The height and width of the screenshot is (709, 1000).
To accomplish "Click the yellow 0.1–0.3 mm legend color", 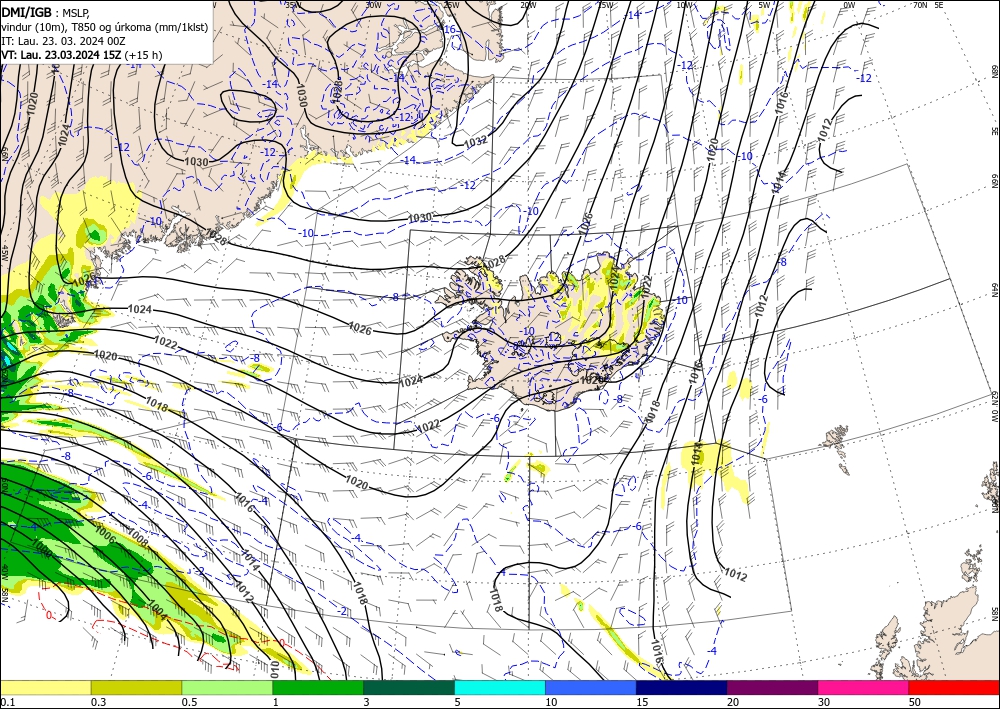I will pyautogui.click(x=45, y=687).
